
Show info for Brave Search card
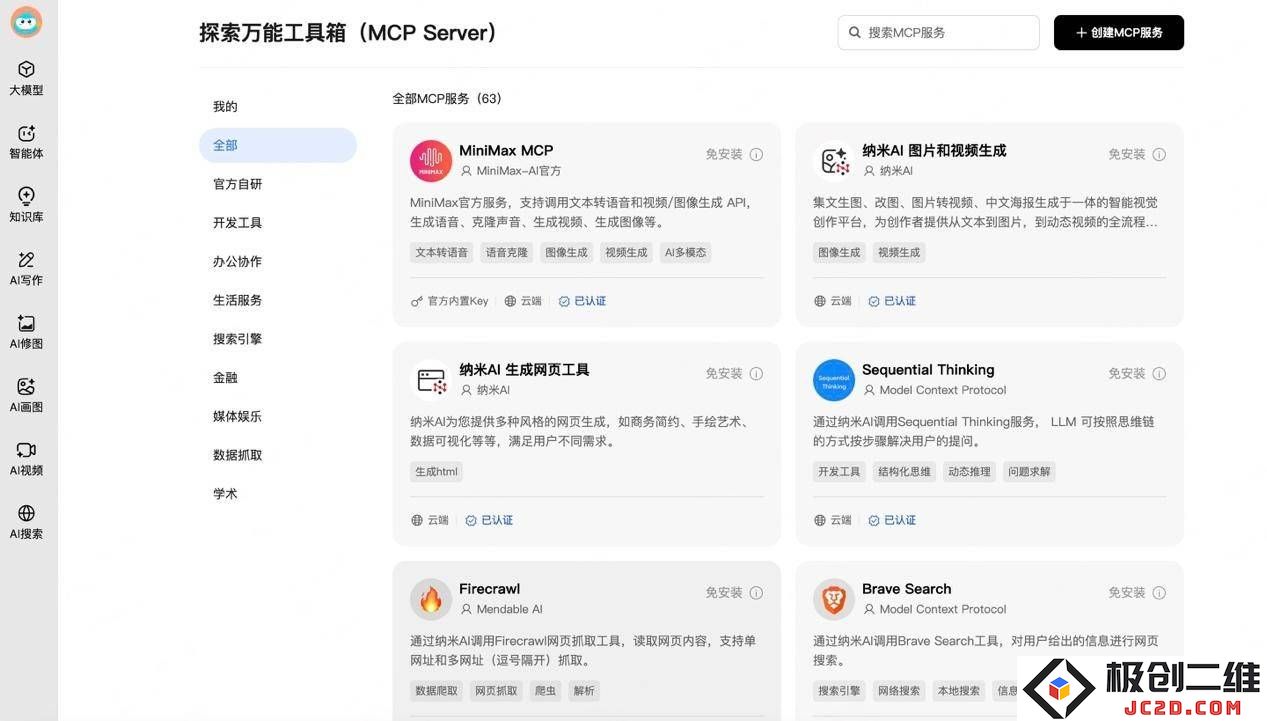[1159, 592]
